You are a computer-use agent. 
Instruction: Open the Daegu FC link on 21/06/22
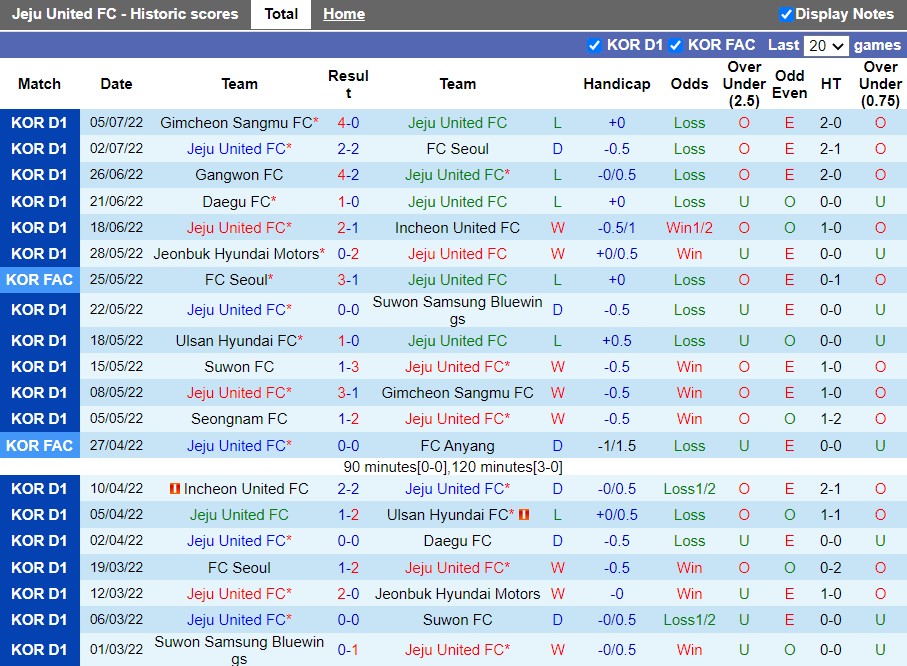click(x=236, y=202)
